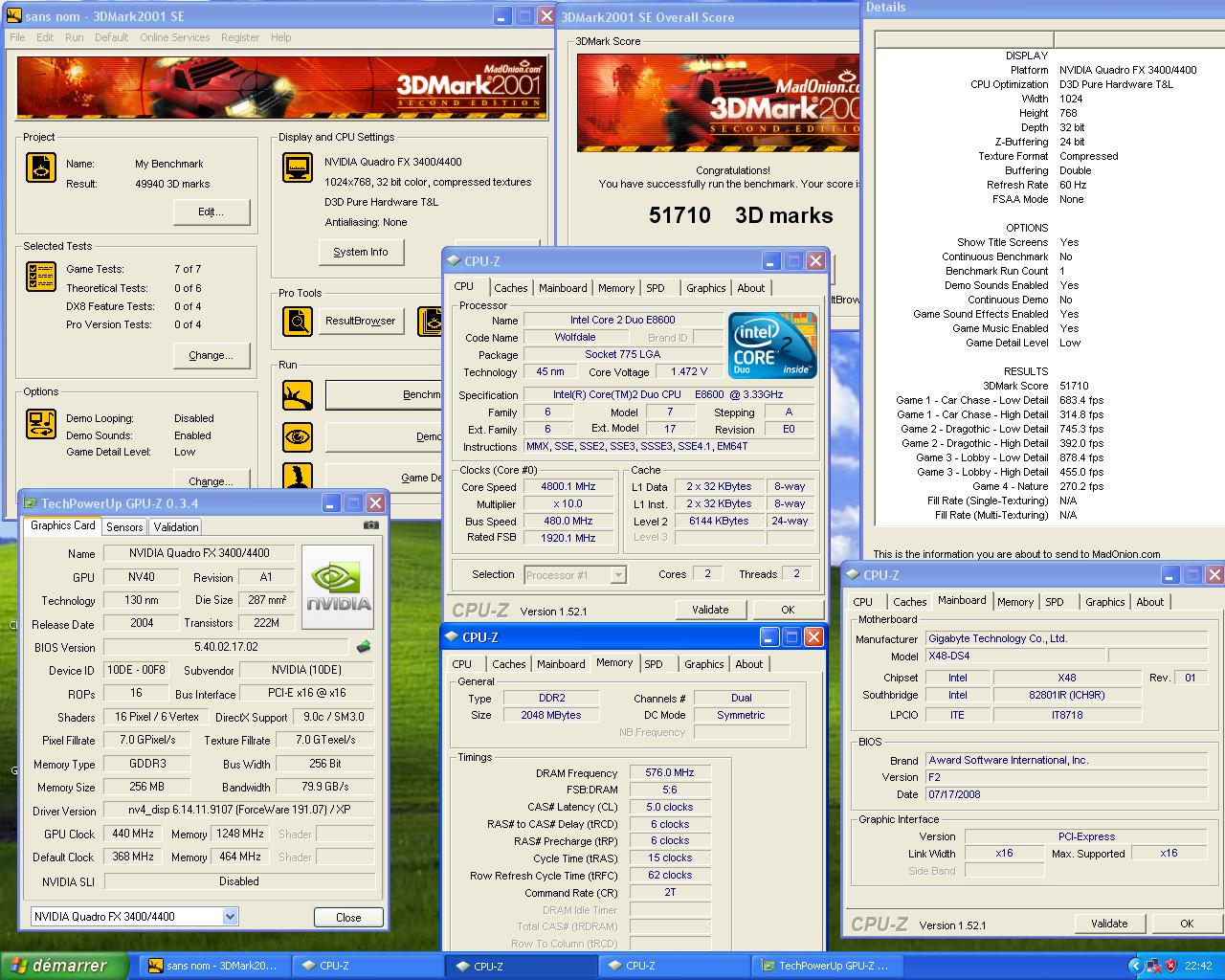Click the GPU Clock 440 MHz field in GPU-Z
The height and width of the screenshot is (980, 1225).
(x=133, y=834)
